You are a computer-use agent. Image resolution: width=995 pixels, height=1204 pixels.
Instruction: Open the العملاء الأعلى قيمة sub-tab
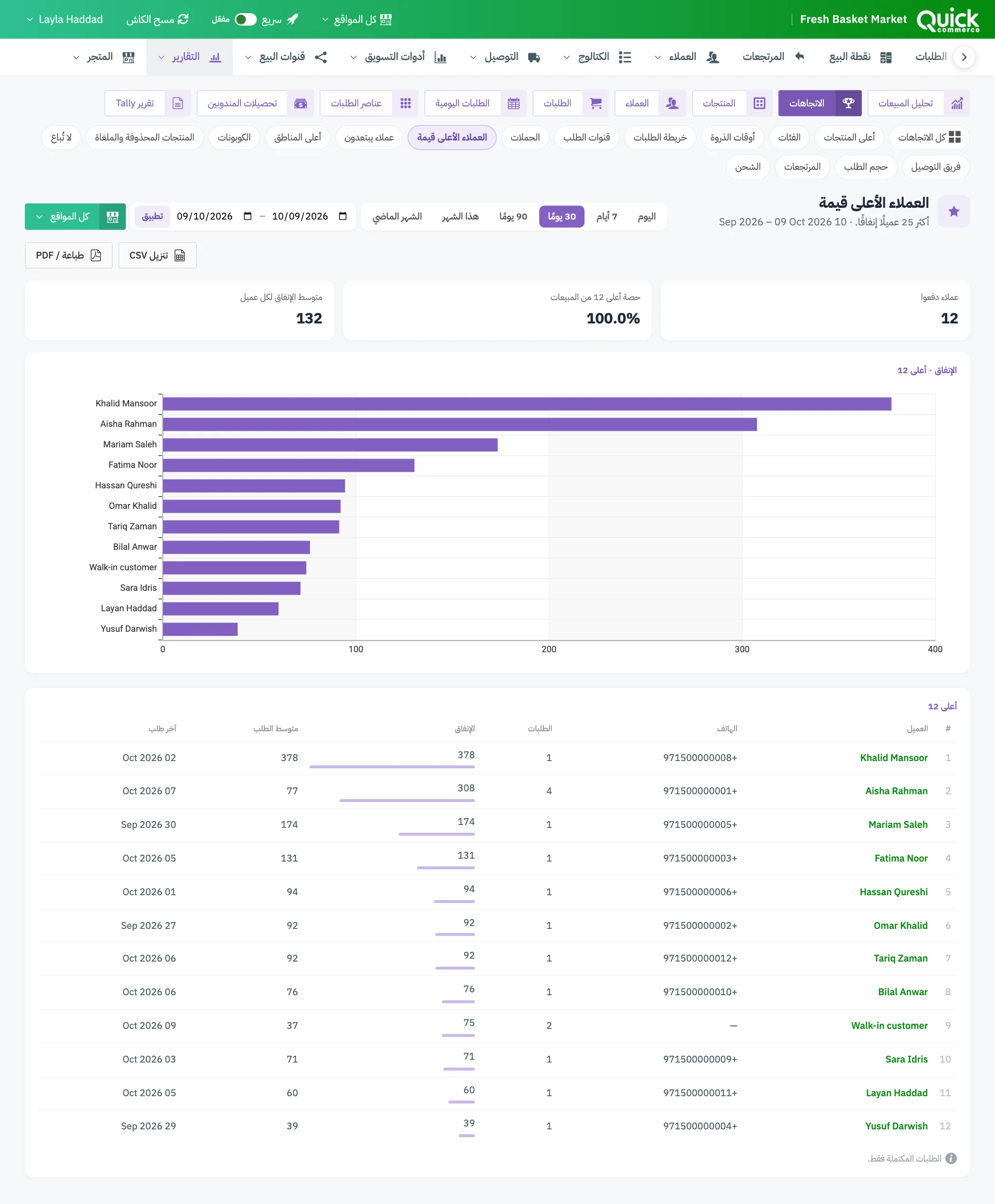point(452,138)
